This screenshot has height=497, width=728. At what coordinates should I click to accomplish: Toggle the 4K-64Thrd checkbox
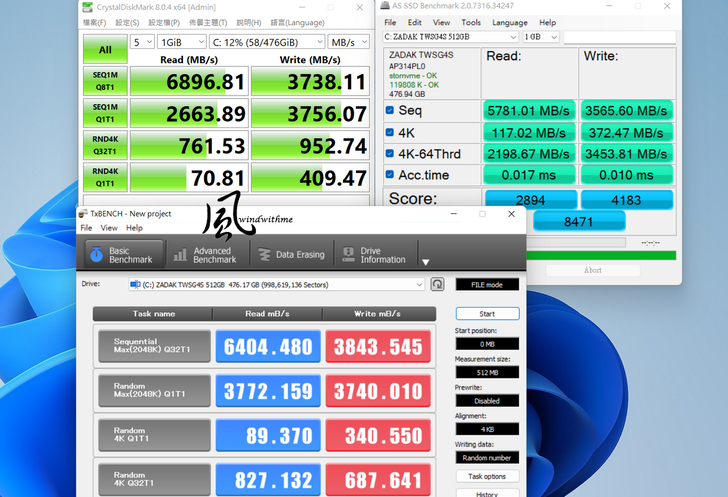click(x=390, y=154)
